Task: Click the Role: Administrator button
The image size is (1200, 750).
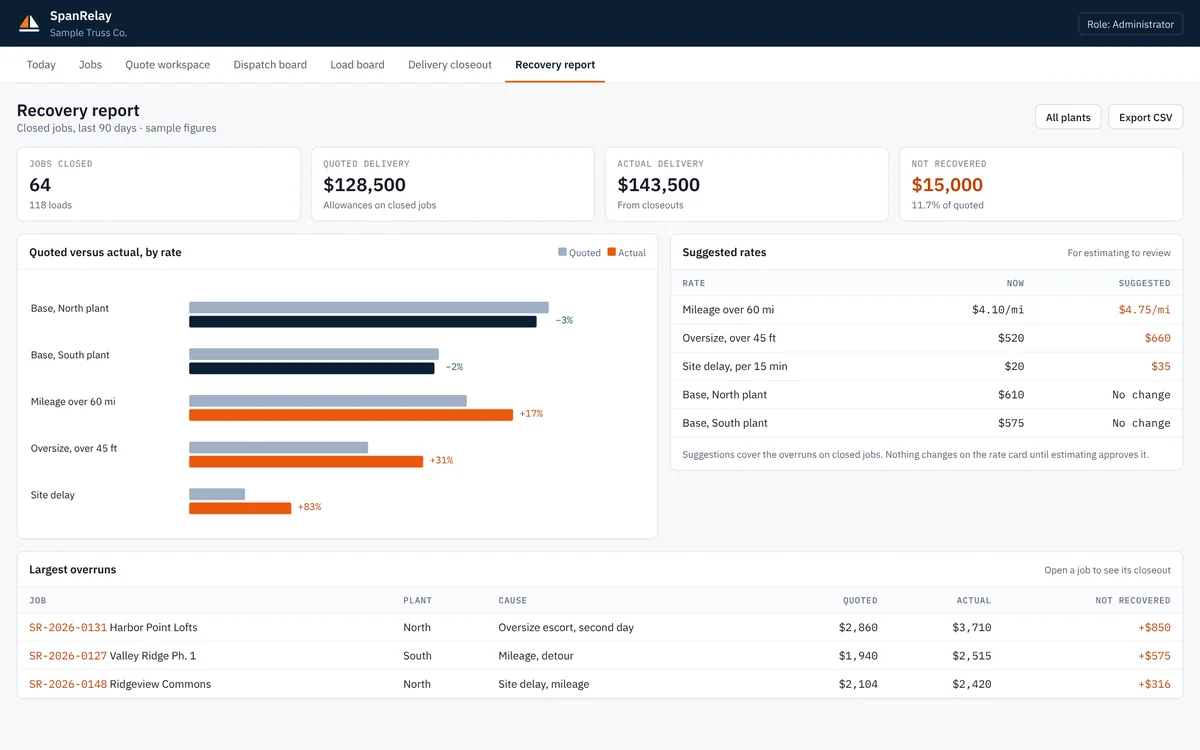Action: coord(1130,24)
